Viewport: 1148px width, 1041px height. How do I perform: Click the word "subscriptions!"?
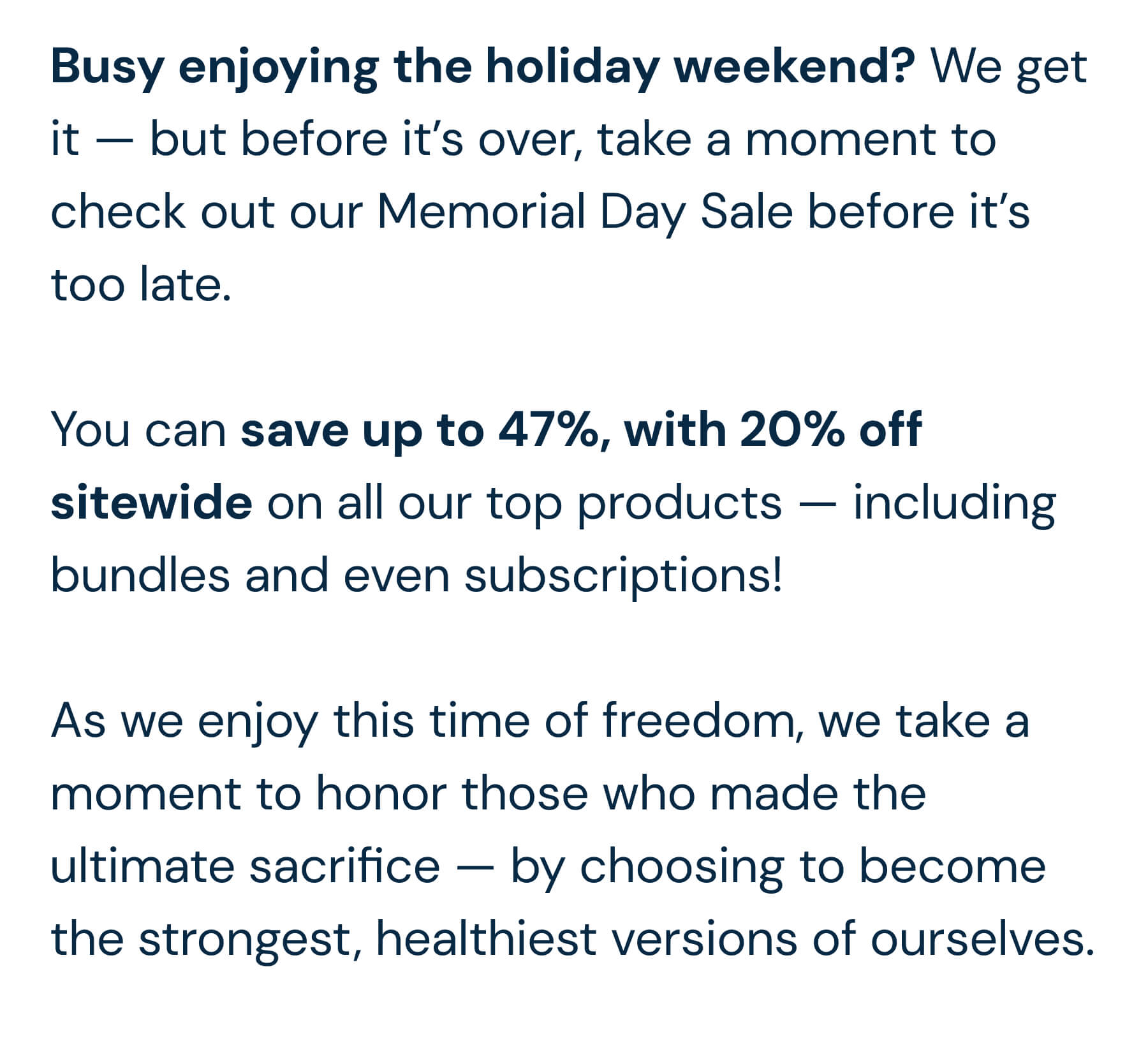click(x=623, y=575)
